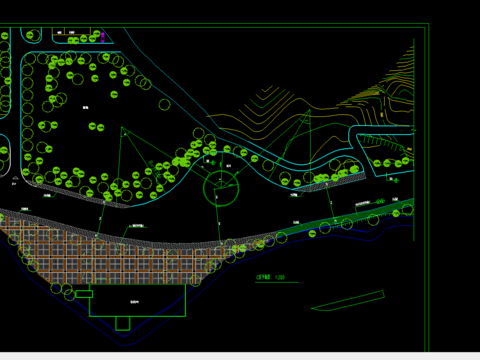Select the large green rectangular building outline

tap(137, 300)
